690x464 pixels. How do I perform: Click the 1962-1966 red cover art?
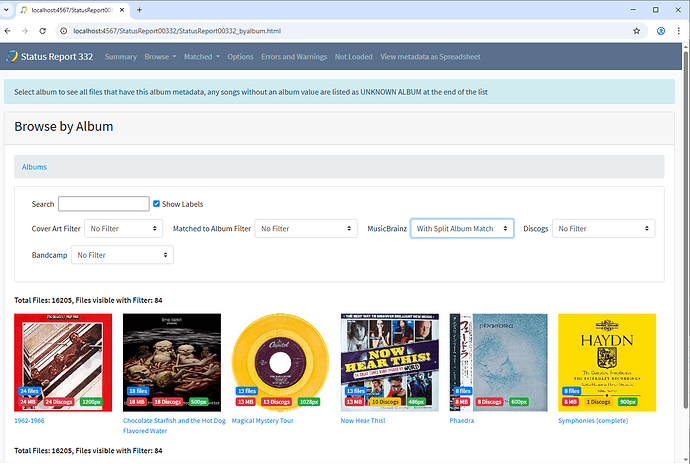coord(63,362)
